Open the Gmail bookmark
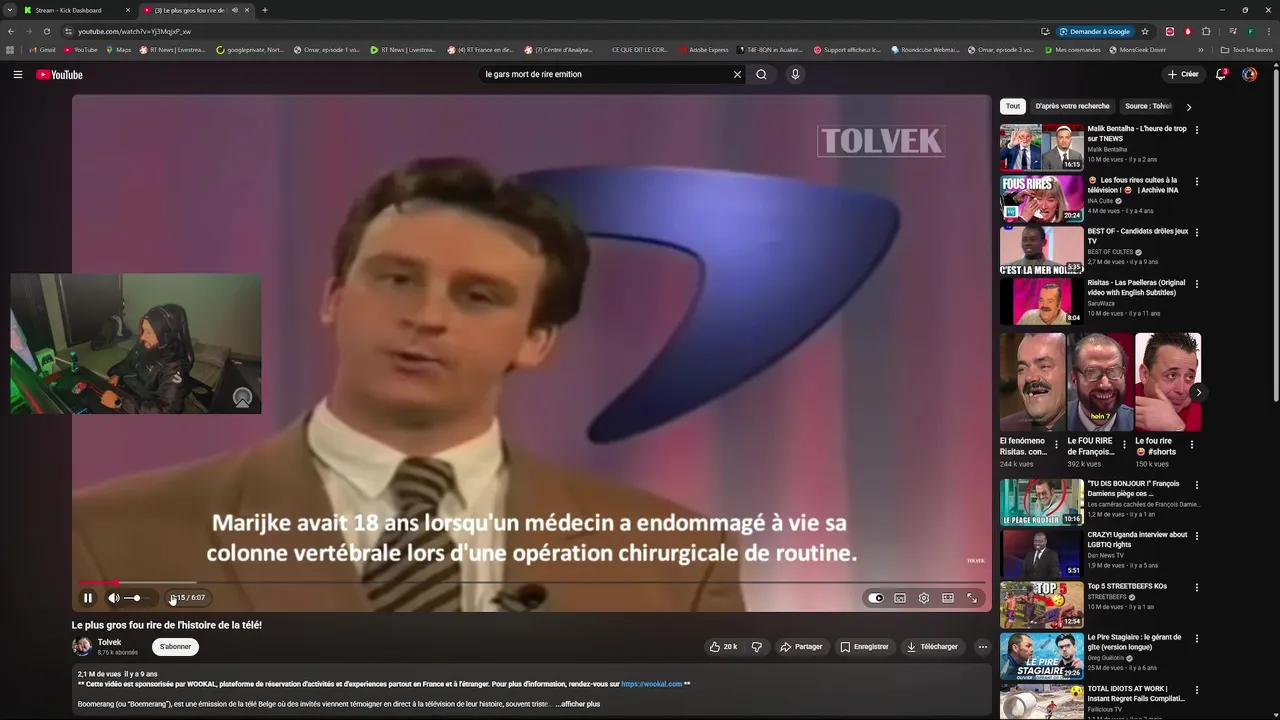 pos(42,49)
